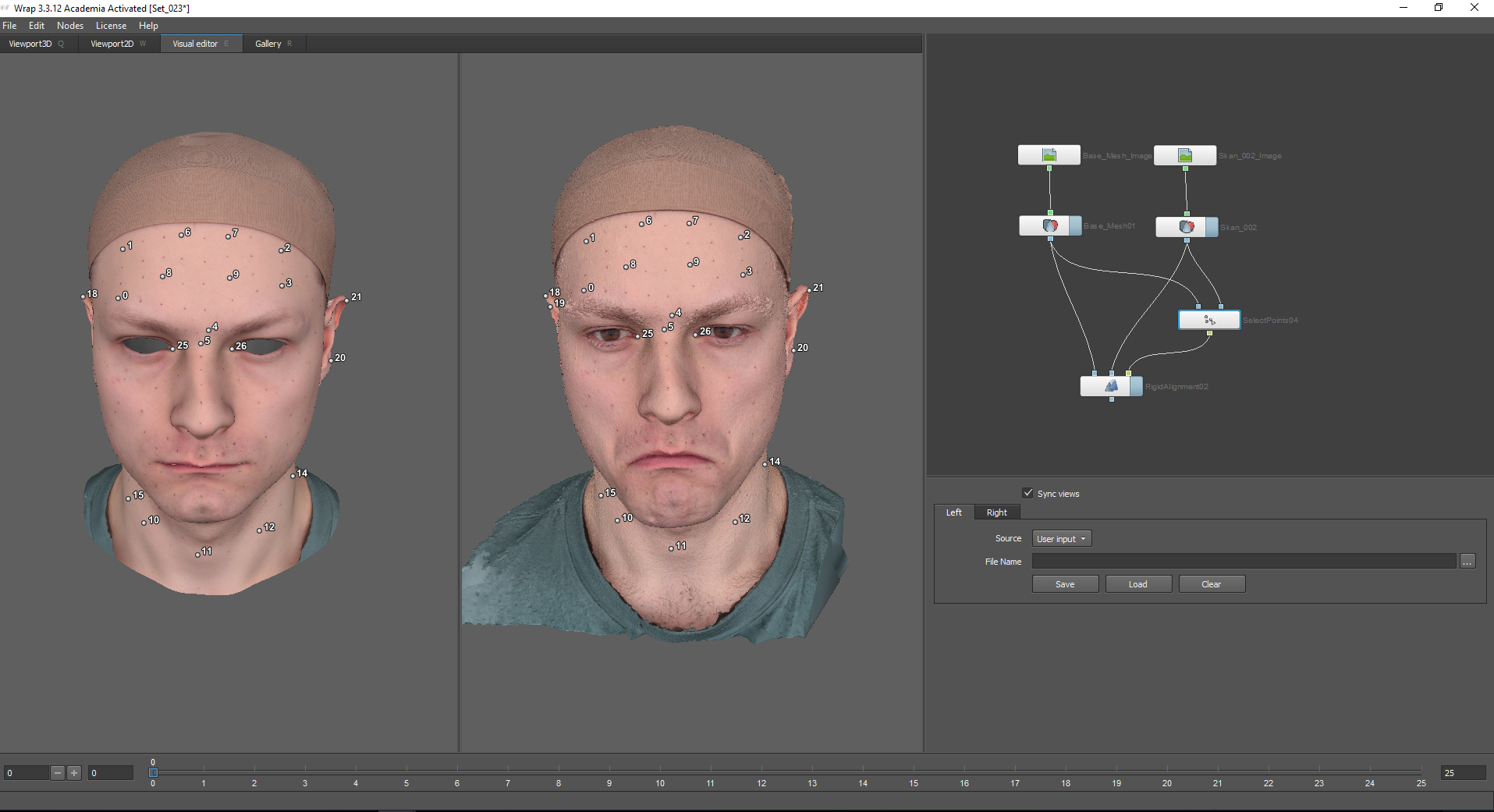The height and width of the screenshot is (812, 1494).
Task: Click the timeline playhead handle at frame 0
Action: (x=153, y=772)
